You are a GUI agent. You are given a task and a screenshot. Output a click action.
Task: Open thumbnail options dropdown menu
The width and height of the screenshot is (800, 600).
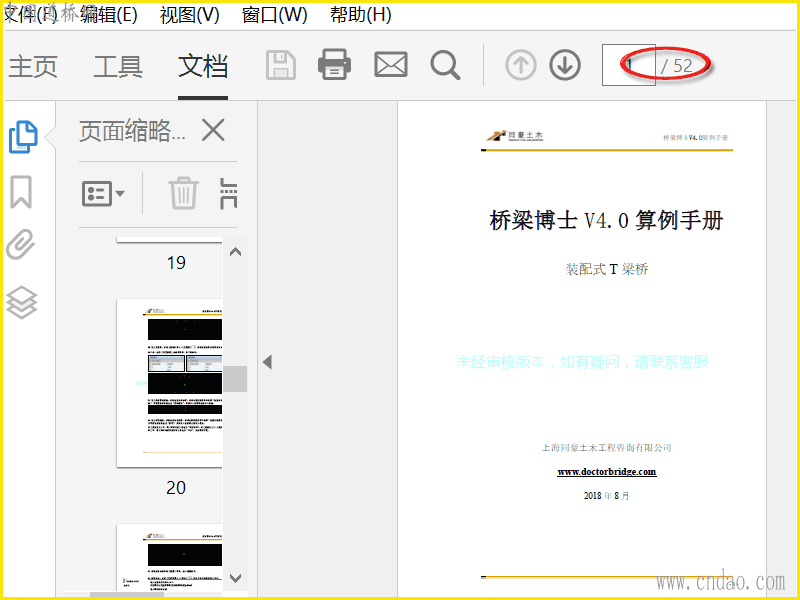[x=103, y=193]
